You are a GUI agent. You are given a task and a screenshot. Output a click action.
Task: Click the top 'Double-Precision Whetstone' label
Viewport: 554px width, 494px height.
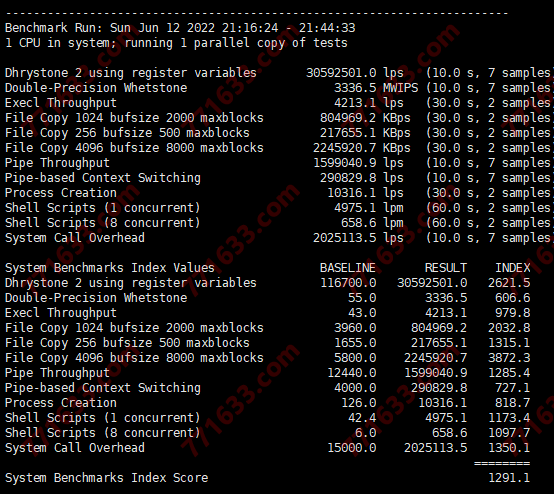[96, 88]
